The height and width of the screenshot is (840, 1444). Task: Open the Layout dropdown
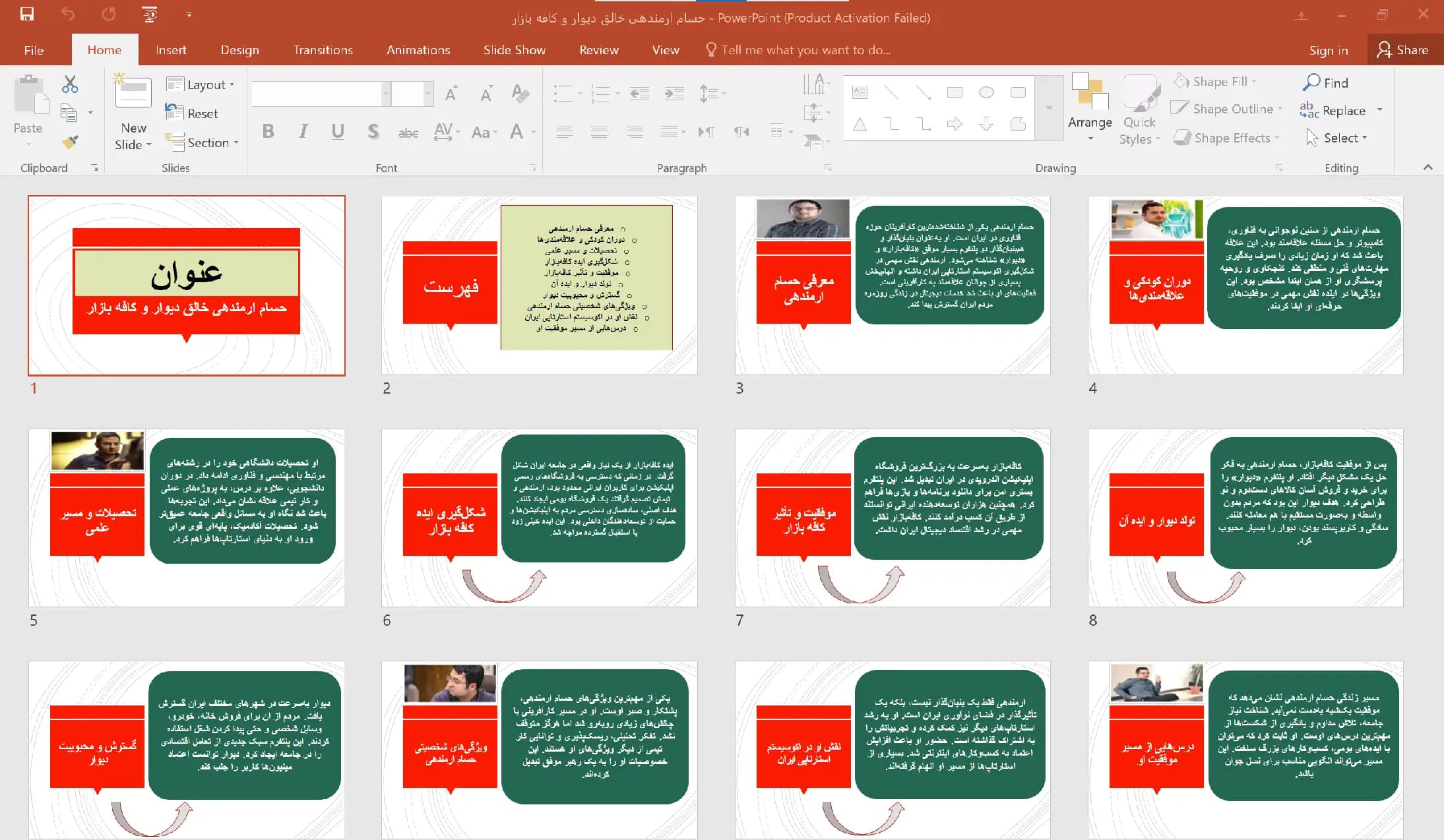tap(201, 84)
